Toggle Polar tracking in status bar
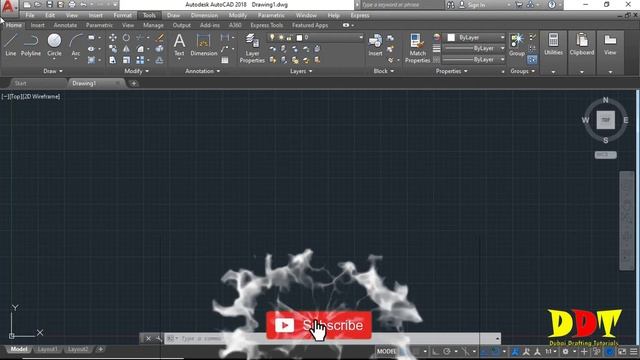This screenshot has width=640, height=360. [447, 351]
